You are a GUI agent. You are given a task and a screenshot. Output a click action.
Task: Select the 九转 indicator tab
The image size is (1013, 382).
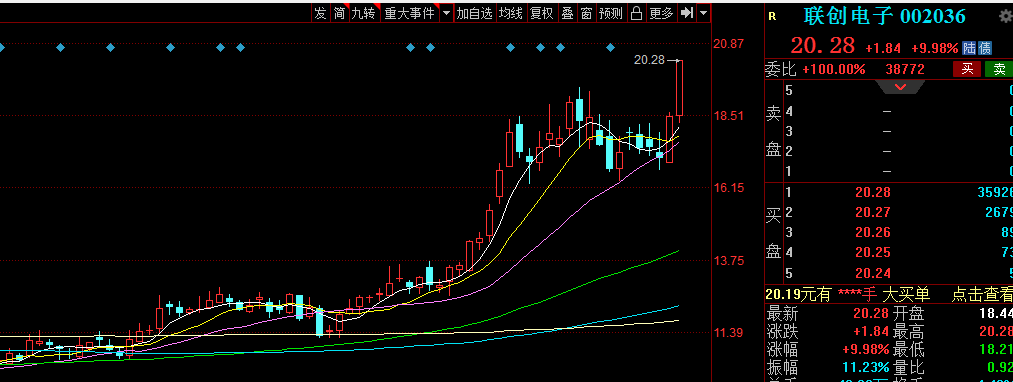[x=363, y=13]
